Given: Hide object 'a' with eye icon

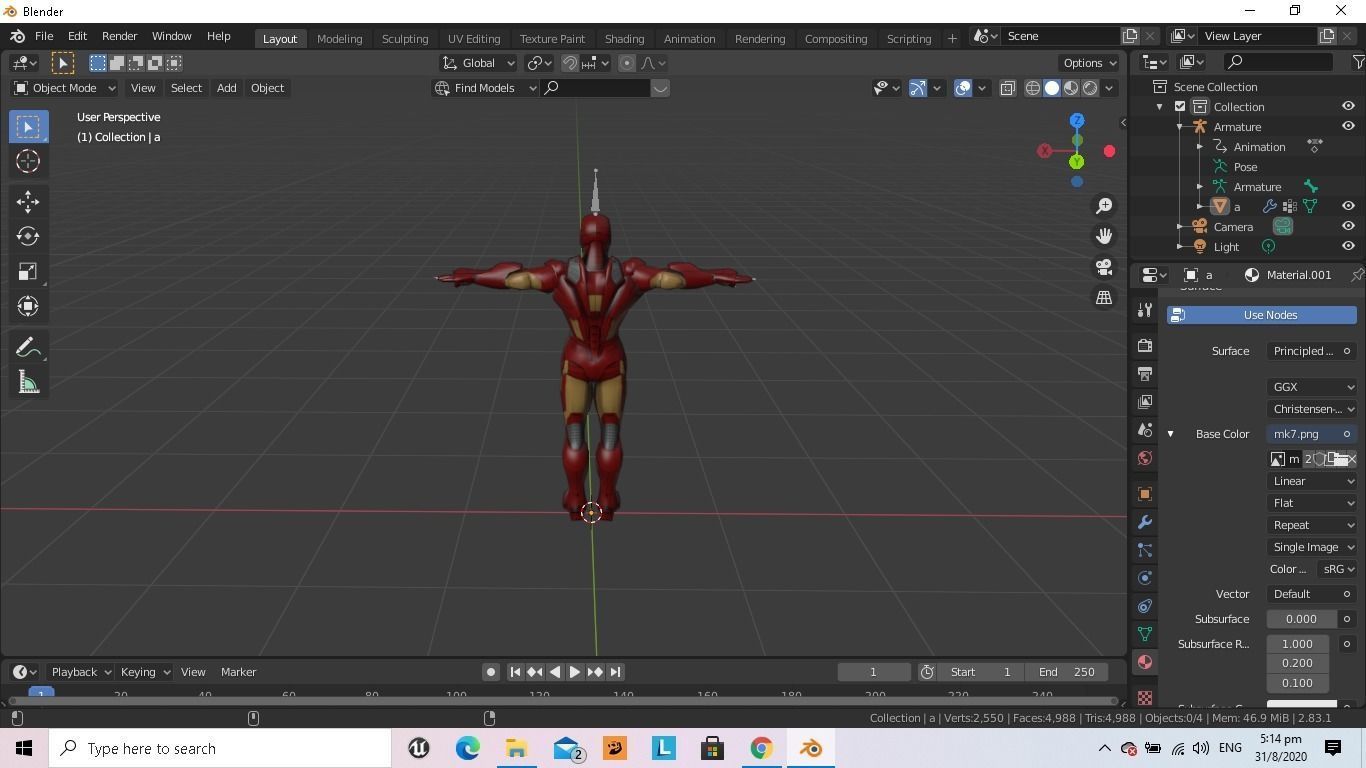Looking at the screenshot, I should tap(1348, 207).
